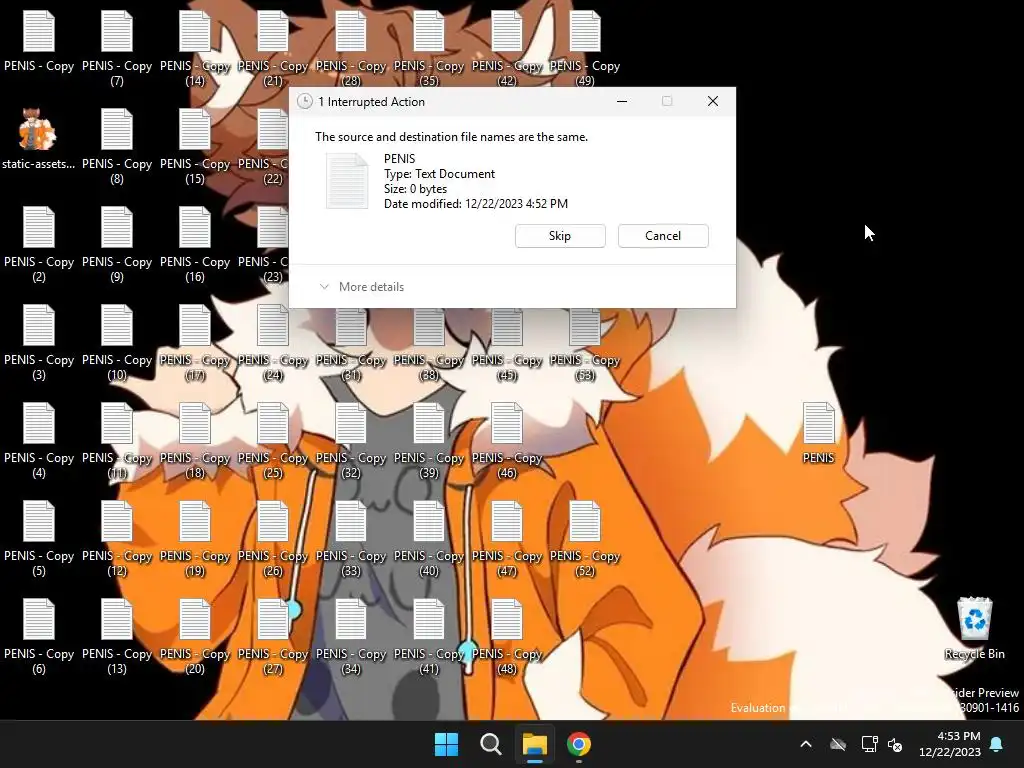
Task: Select the 'Copy (8)' text file icon
Action: click(x=117, y=129)
